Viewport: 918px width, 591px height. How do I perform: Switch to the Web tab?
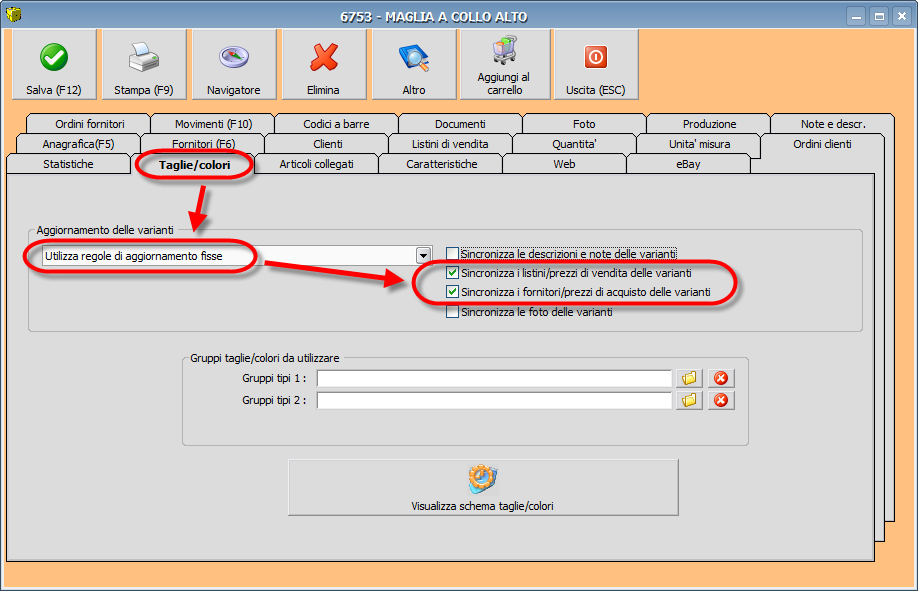pyautogui.click(x=564, y=164)
